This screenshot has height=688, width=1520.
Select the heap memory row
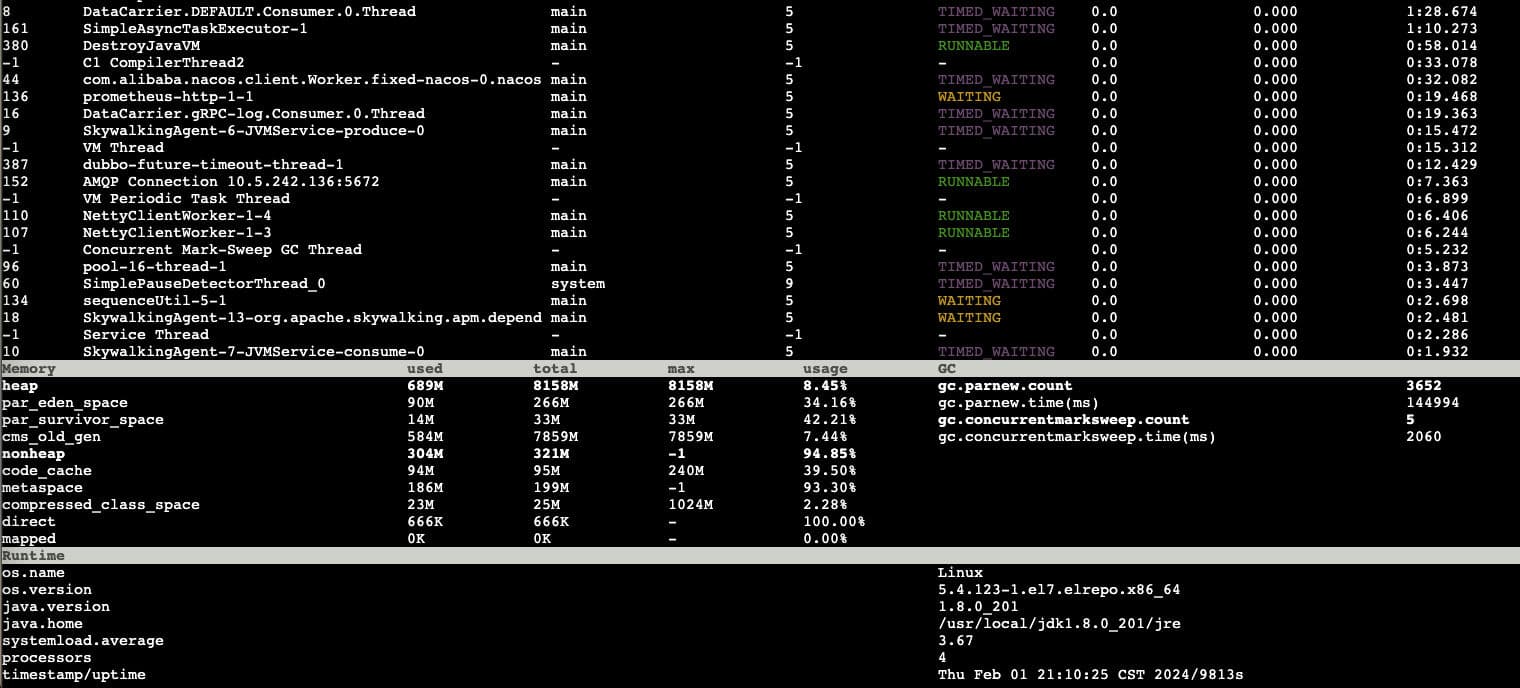point(22,385)
